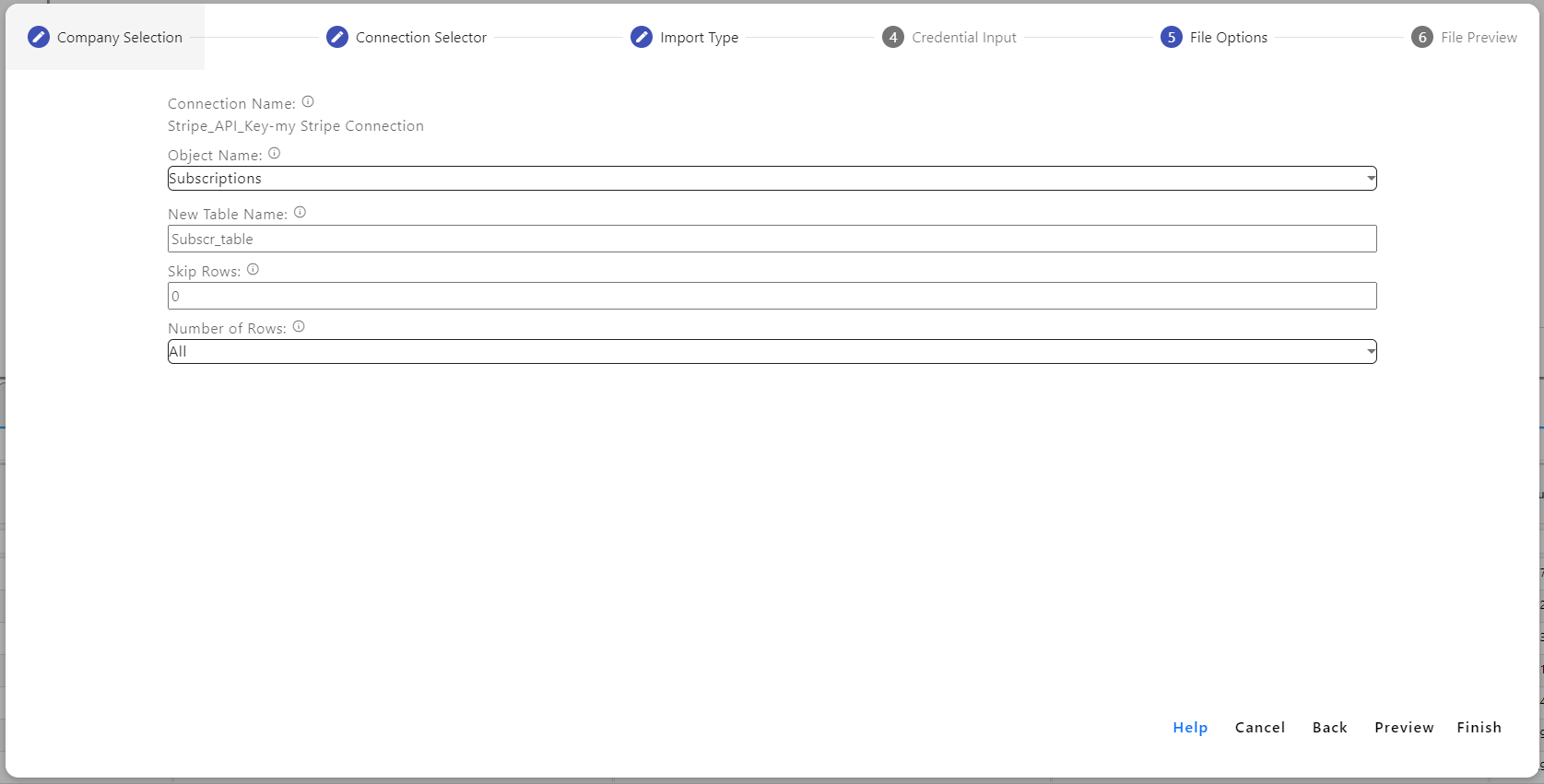Open the Object Name Subscriptions dropdown
Screen dimensions: 1544x784
(772, 179)
